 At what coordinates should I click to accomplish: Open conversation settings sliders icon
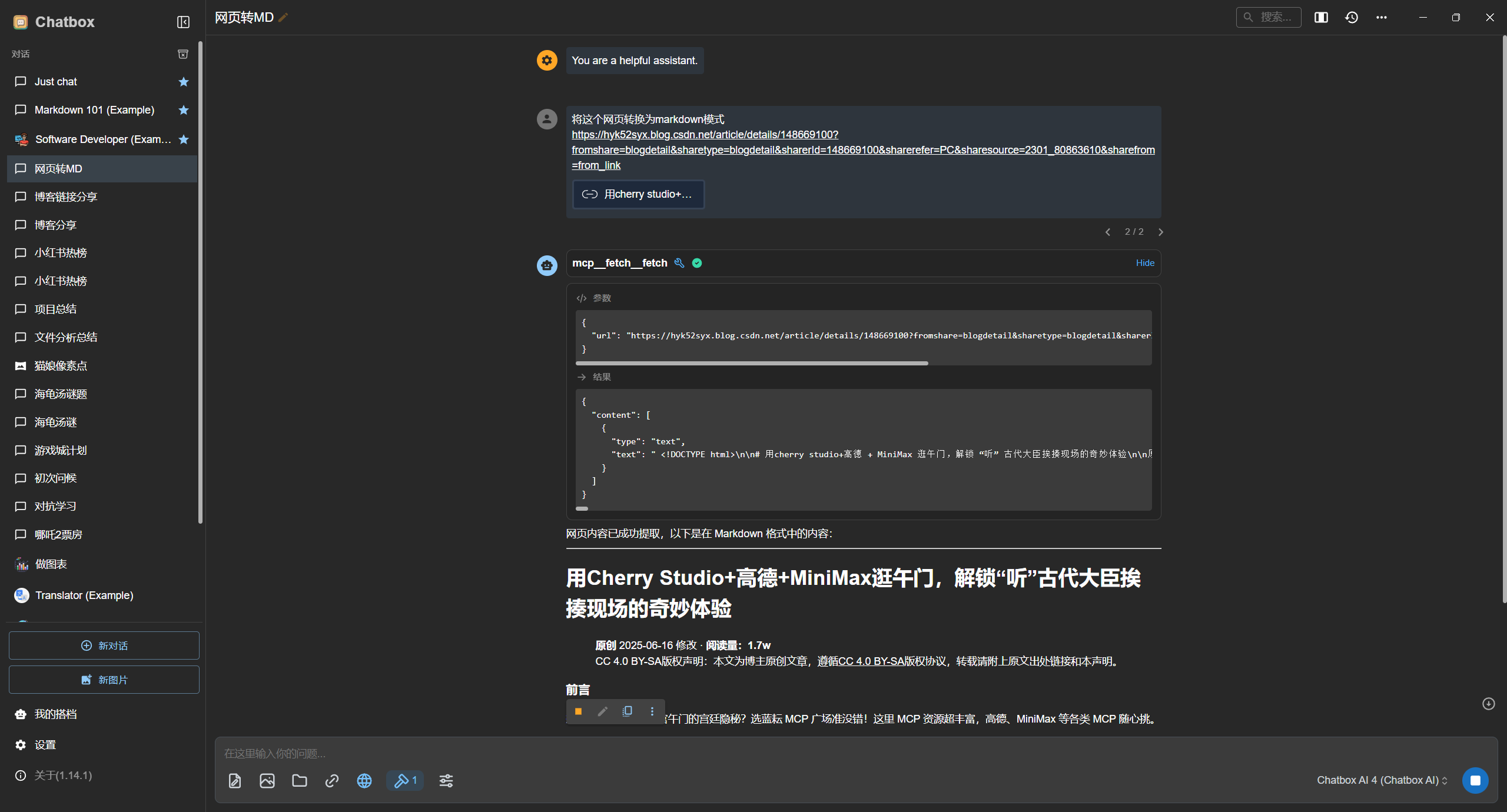coord(446,781)
